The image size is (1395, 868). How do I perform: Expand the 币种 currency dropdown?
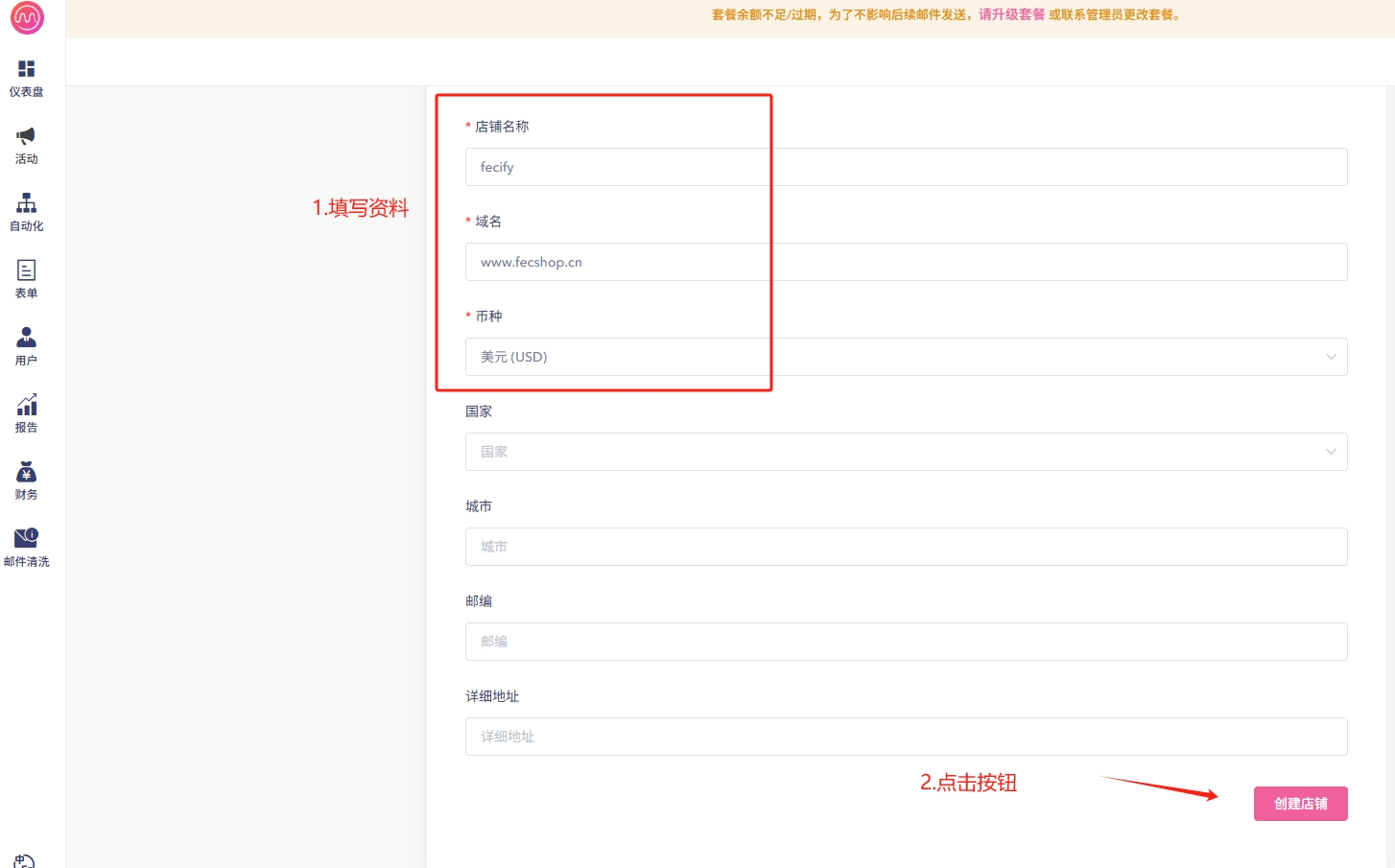(906, 357)
